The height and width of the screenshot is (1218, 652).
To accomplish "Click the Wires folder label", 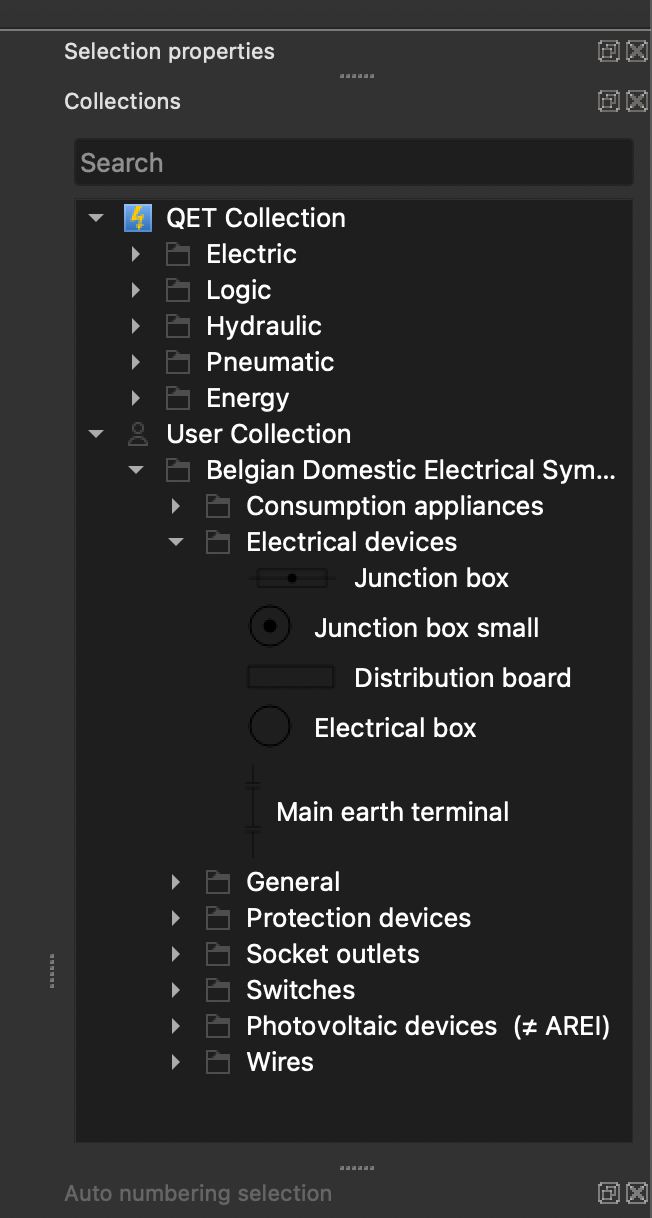I will 280,1062.
